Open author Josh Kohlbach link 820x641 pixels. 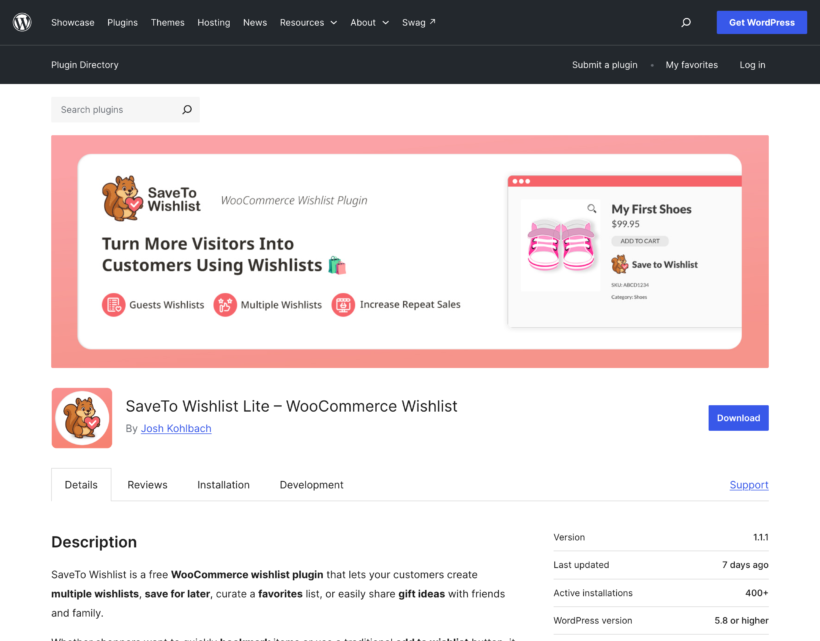[x=176, y=428]
